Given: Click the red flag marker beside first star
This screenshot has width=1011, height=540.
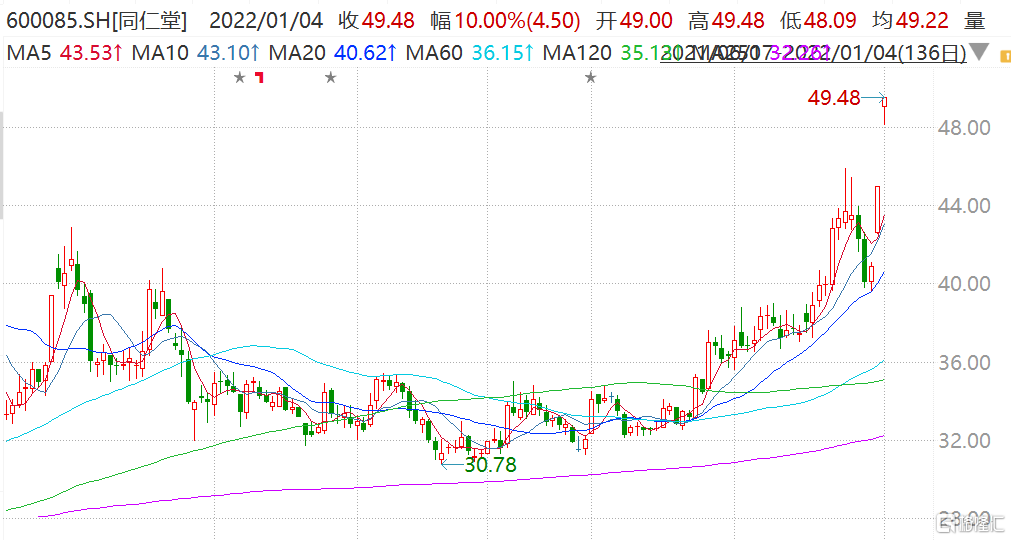Looking at the screenshot, I should pos(259,78).
